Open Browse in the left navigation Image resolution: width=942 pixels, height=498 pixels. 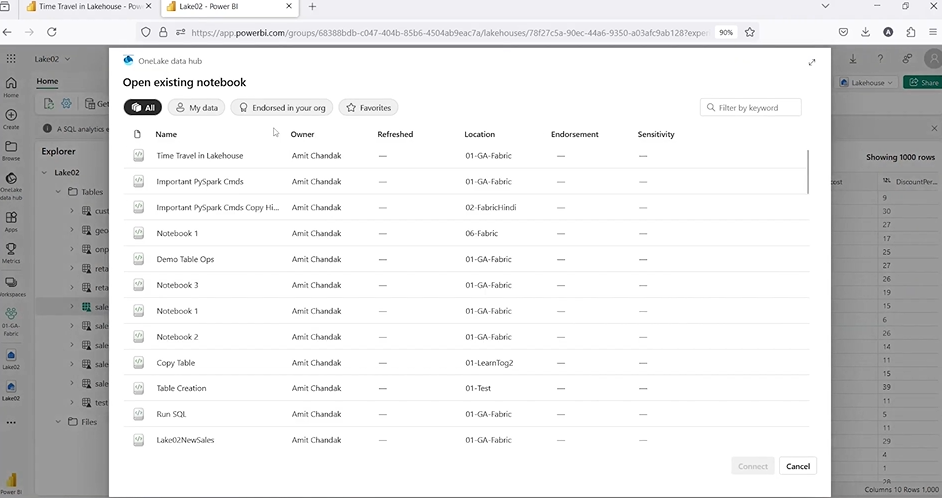coord(11,151)
